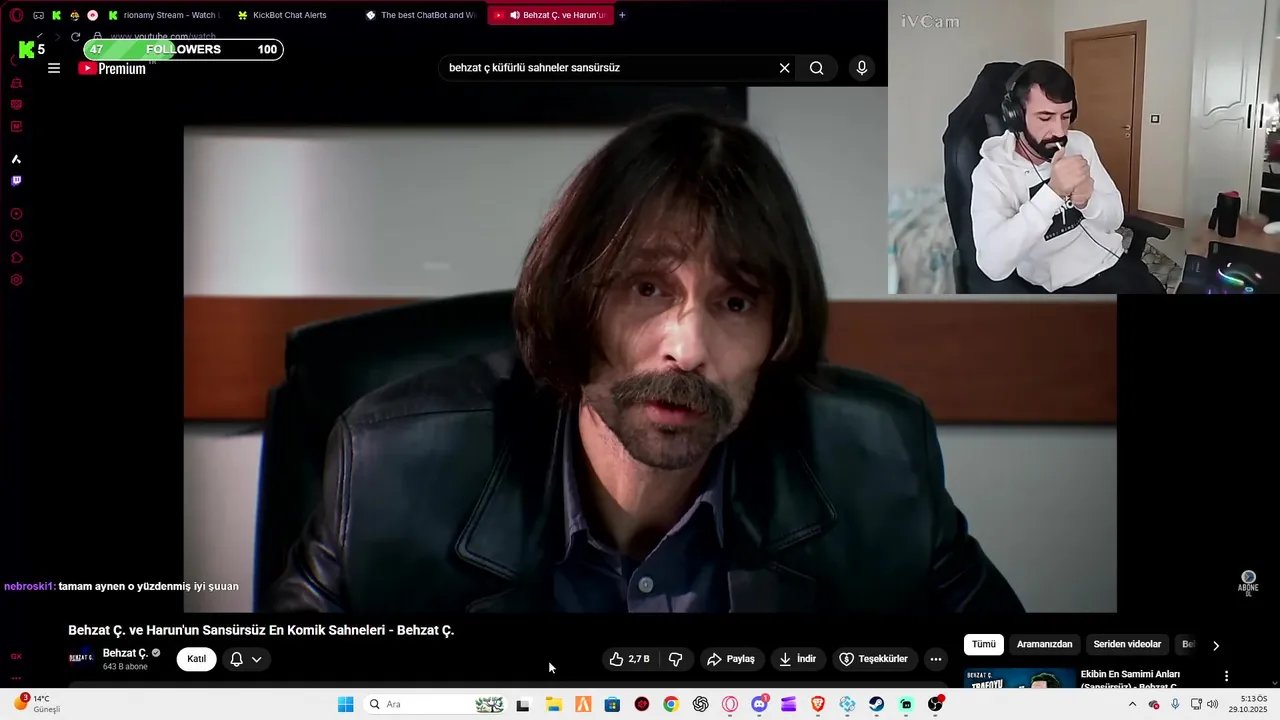This screenshot has width=1280, height=720.
Task: Dislike the video
Action: (x=675, y=659)
